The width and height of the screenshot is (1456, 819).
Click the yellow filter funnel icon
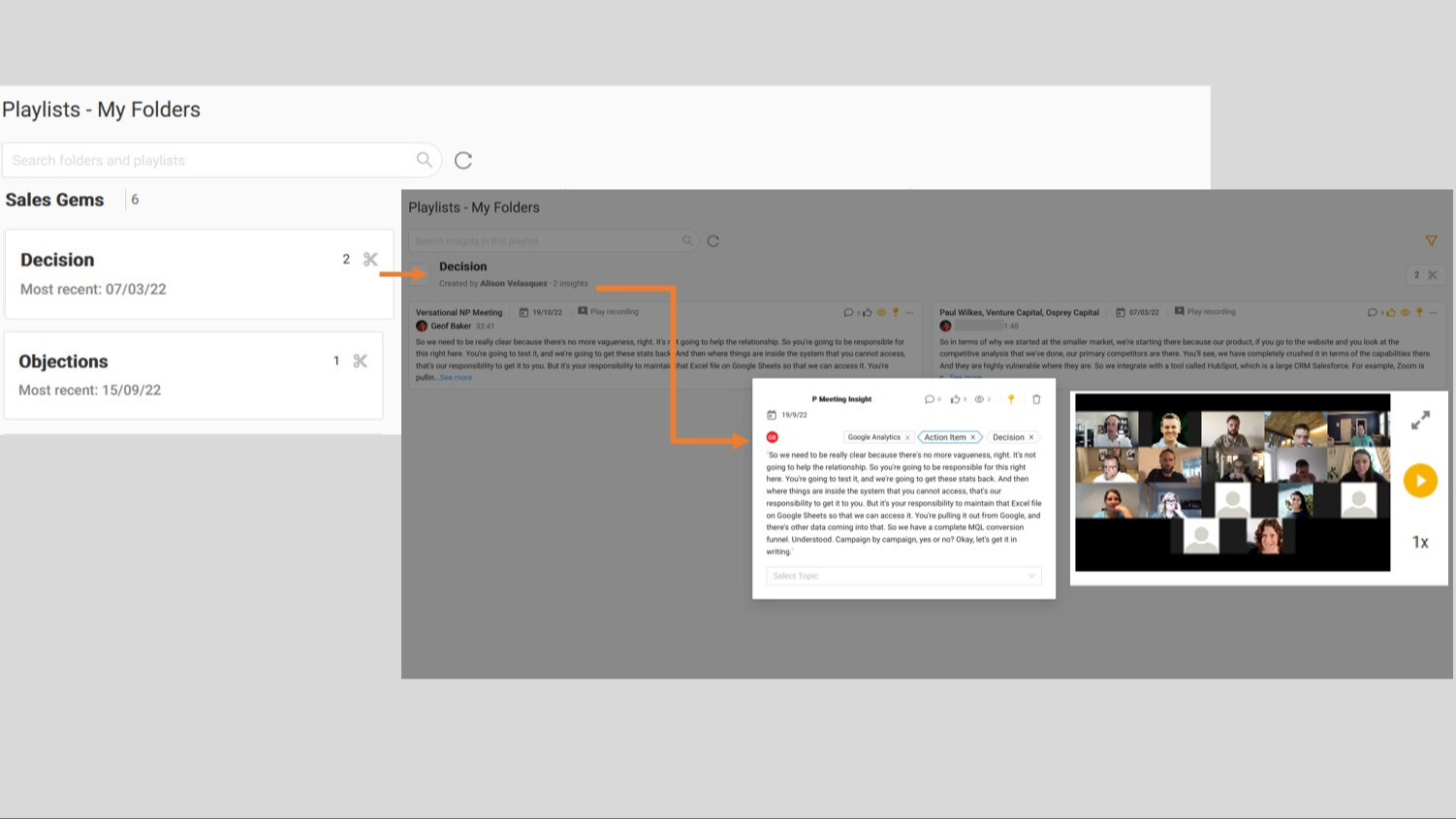(x=1431, y=240)
